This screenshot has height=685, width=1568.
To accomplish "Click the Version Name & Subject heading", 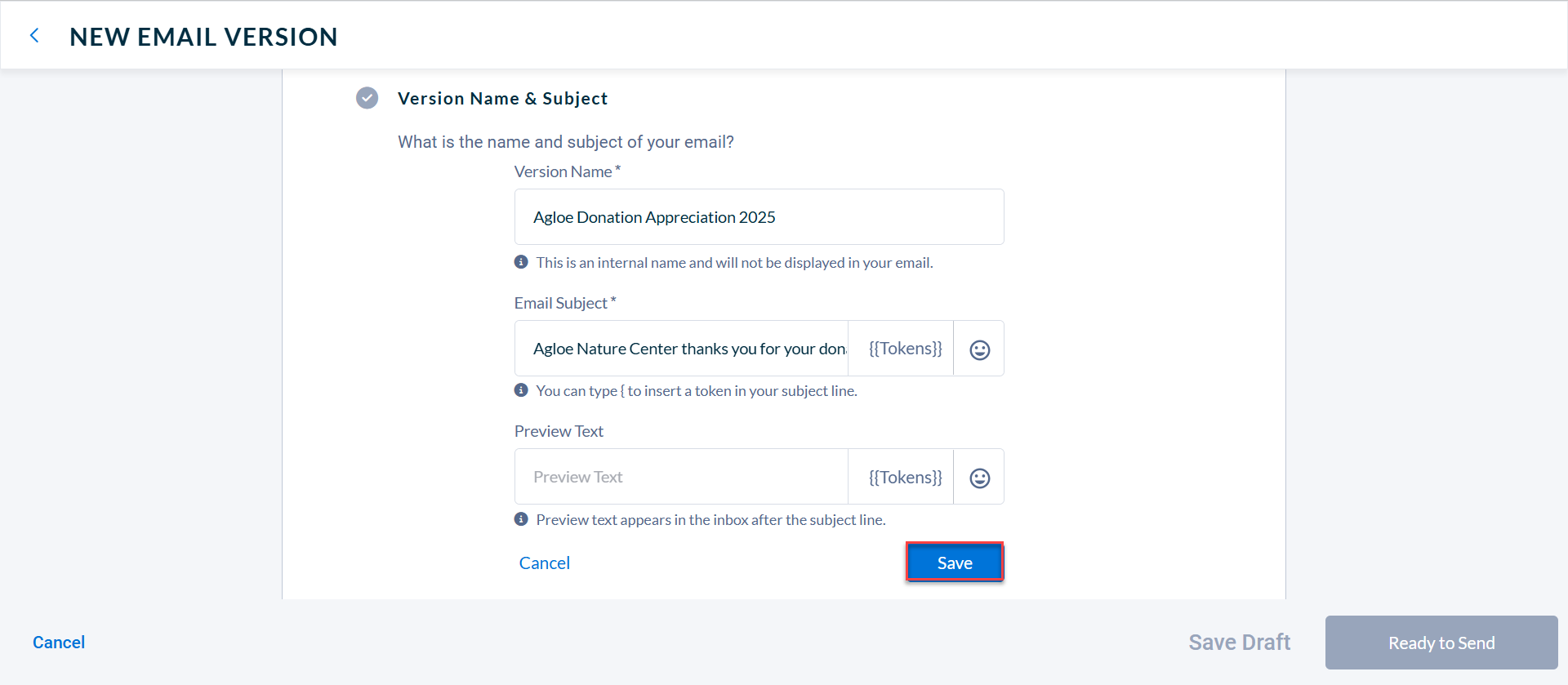I will point(502,99).
